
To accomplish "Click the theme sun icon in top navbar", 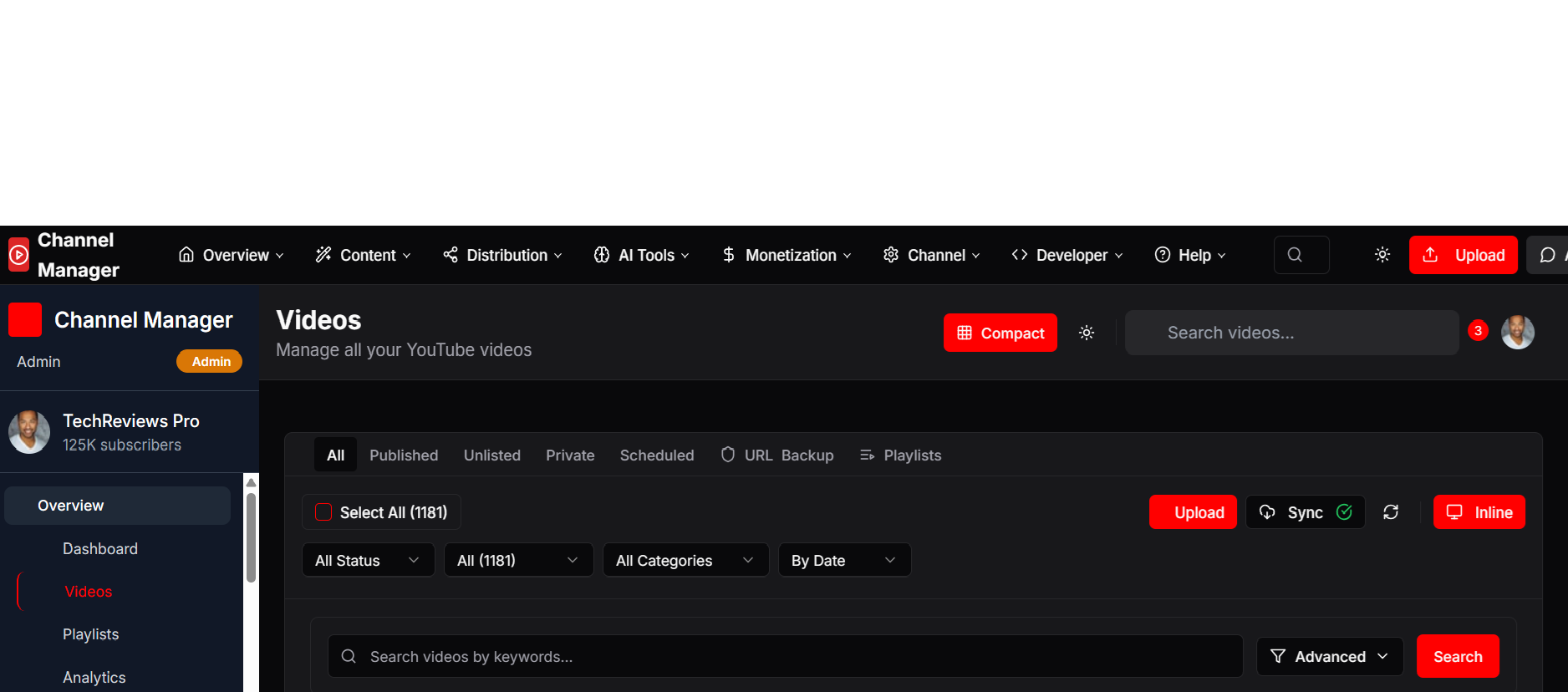I will click(x=1382, y=255).
